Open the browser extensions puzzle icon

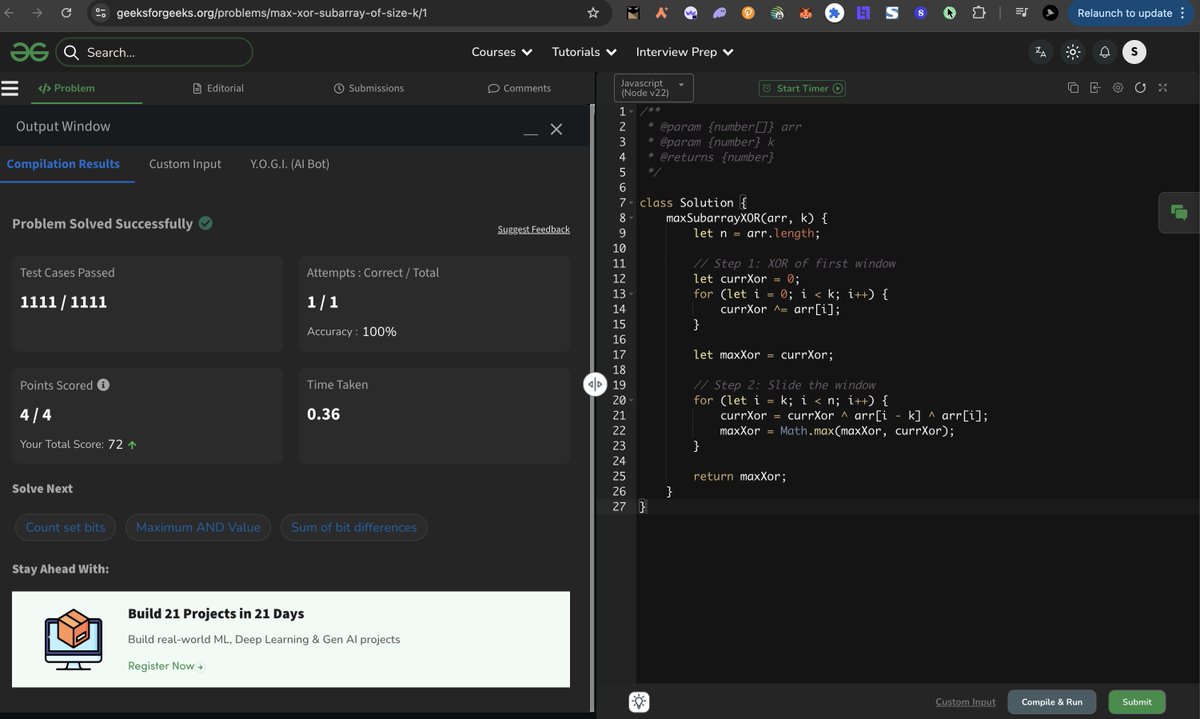(979, 13)
